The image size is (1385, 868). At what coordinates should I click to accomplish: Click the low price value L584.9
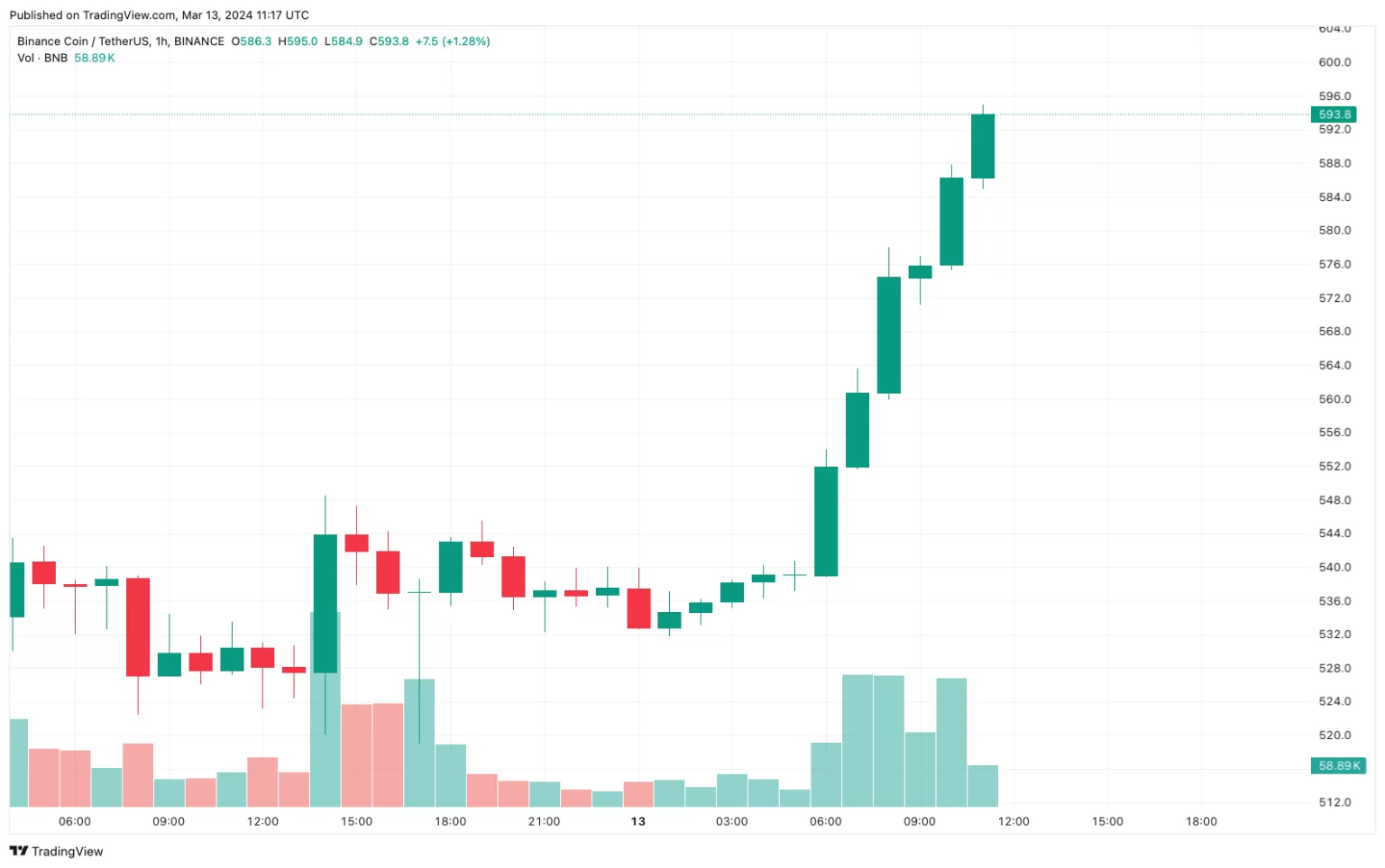click(x=344, y=41)
